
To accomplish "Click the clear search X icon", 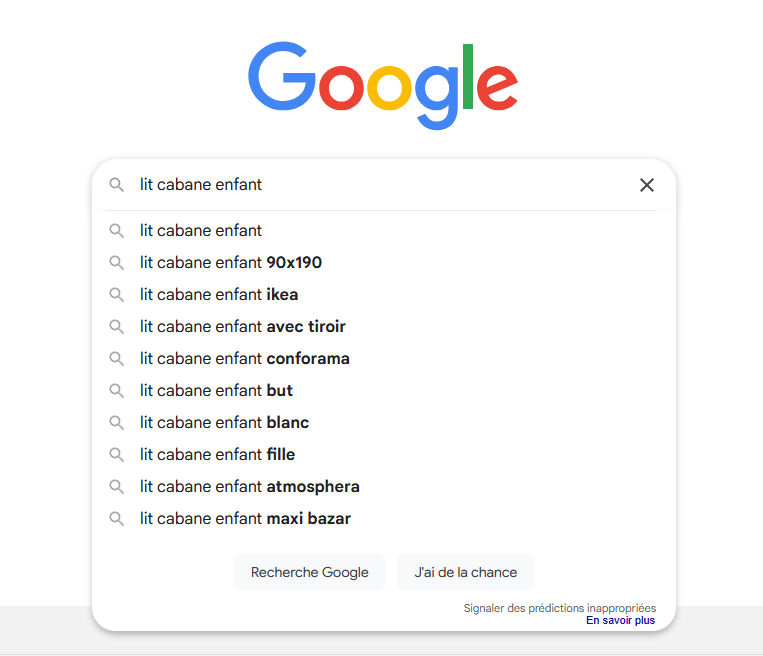I will 647,185.
